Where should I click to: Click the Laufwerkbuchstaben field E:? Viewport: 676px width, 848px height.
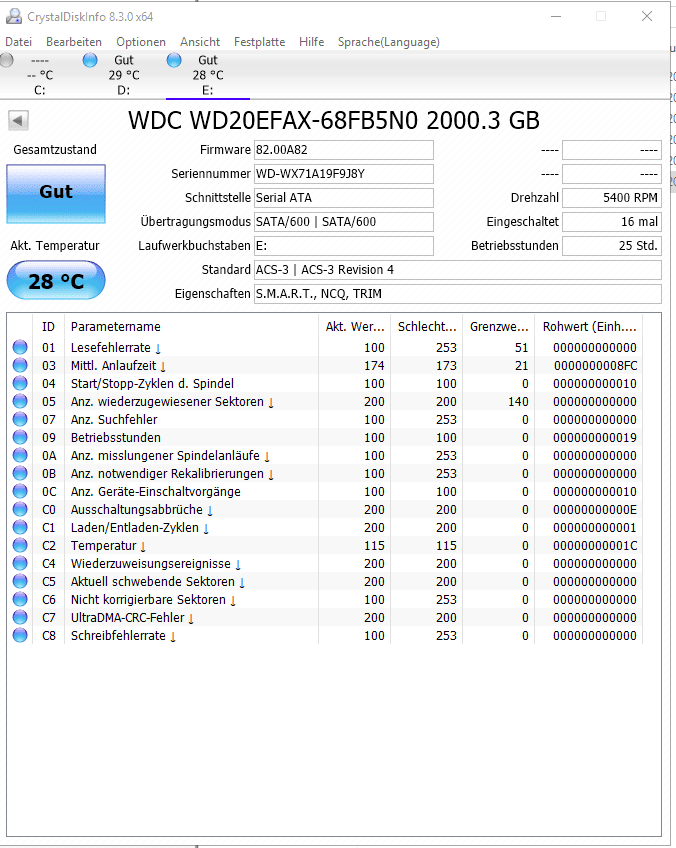tap(343, 246)
